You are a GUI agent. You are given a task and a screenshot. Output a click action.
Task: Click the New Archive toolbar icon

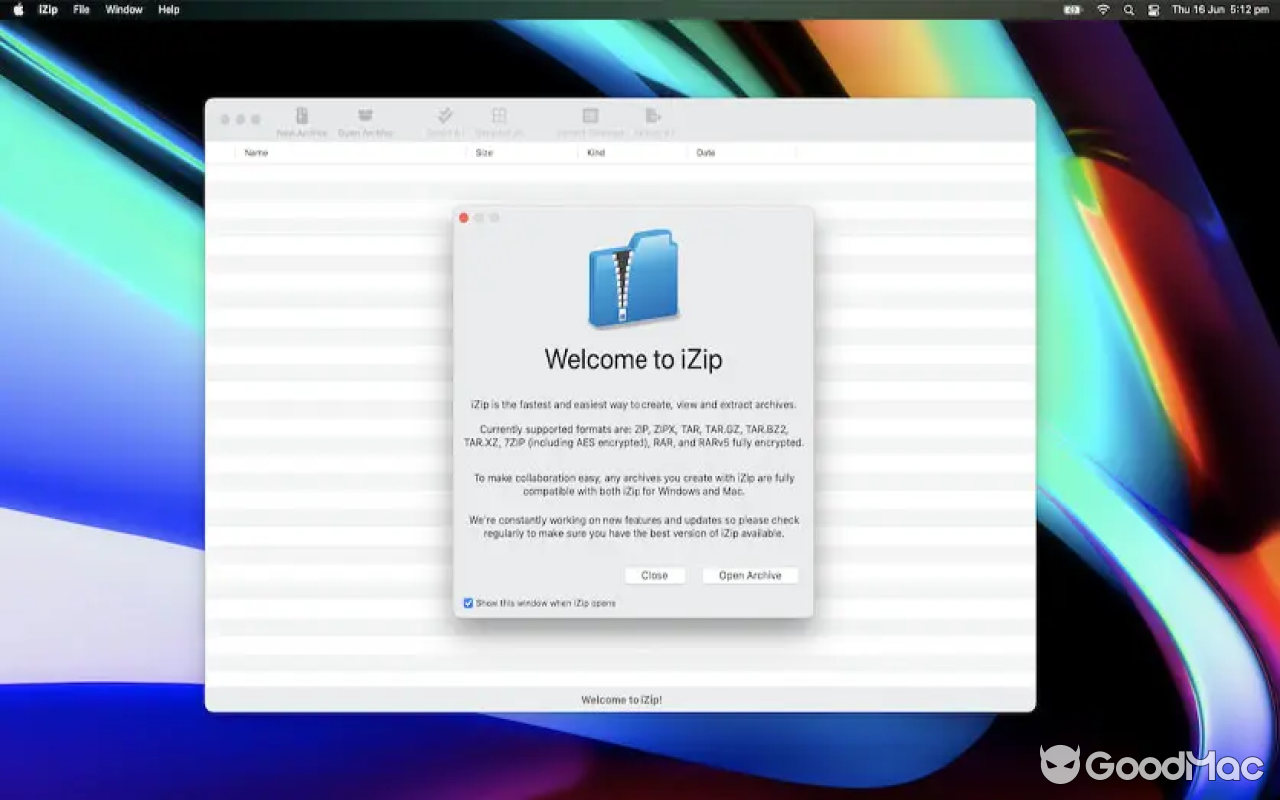(x=302, y=118)
